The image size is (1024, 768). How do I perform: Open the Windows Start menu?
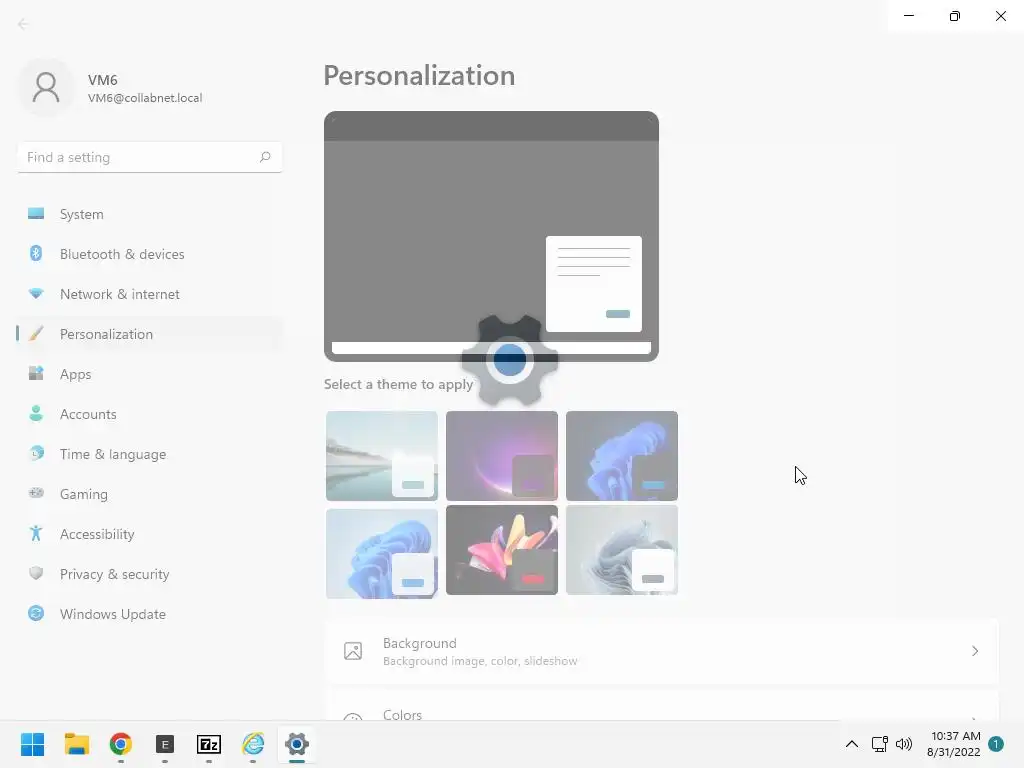[33, 744]
